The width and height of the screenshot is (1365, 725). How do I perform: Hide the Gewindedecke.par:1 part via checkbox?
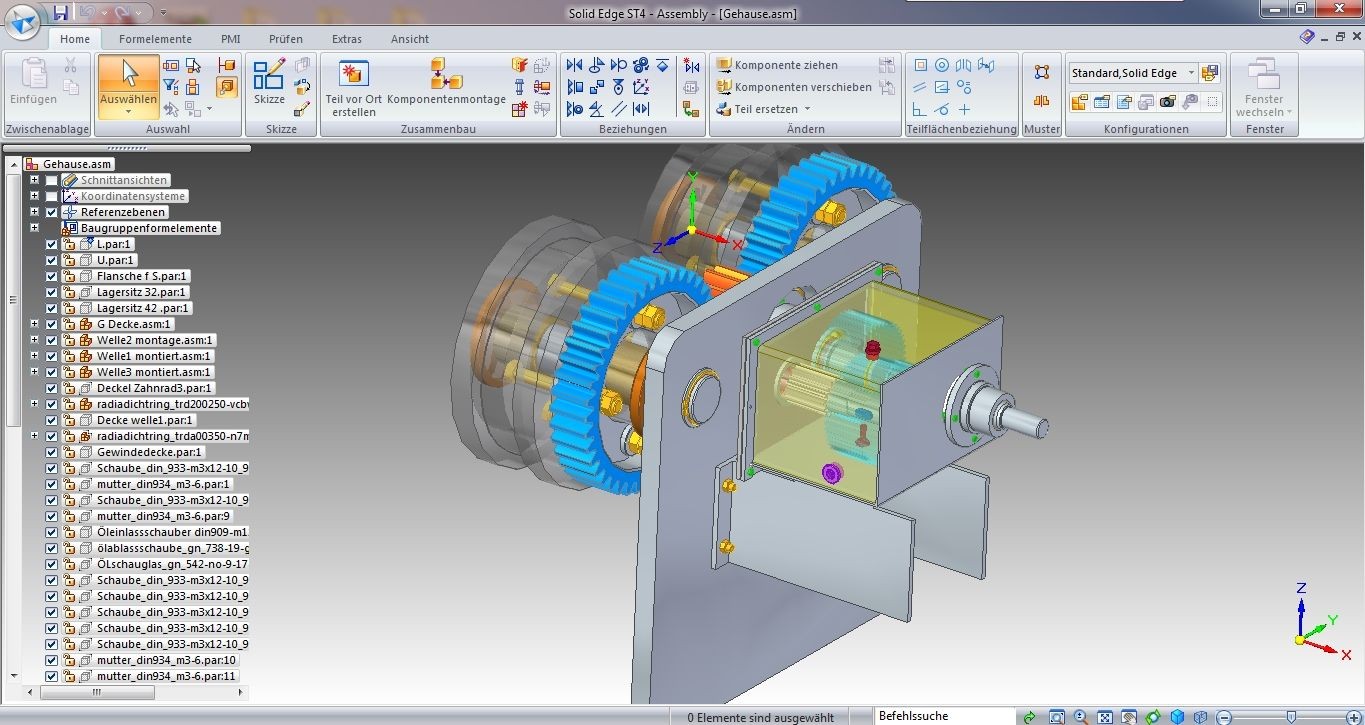[52, 452]
